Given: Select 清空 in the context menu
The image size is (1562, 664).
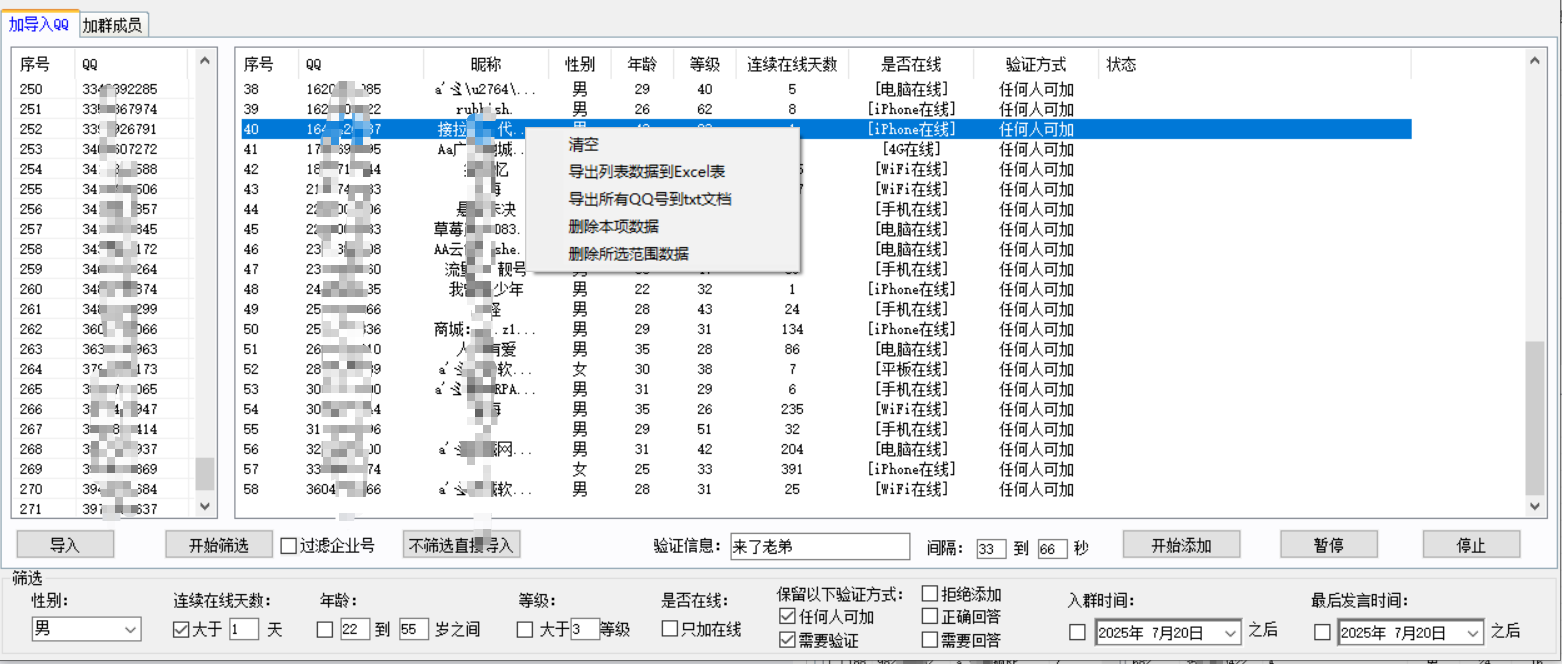Looking at the screenshot, I should (583, 145).
